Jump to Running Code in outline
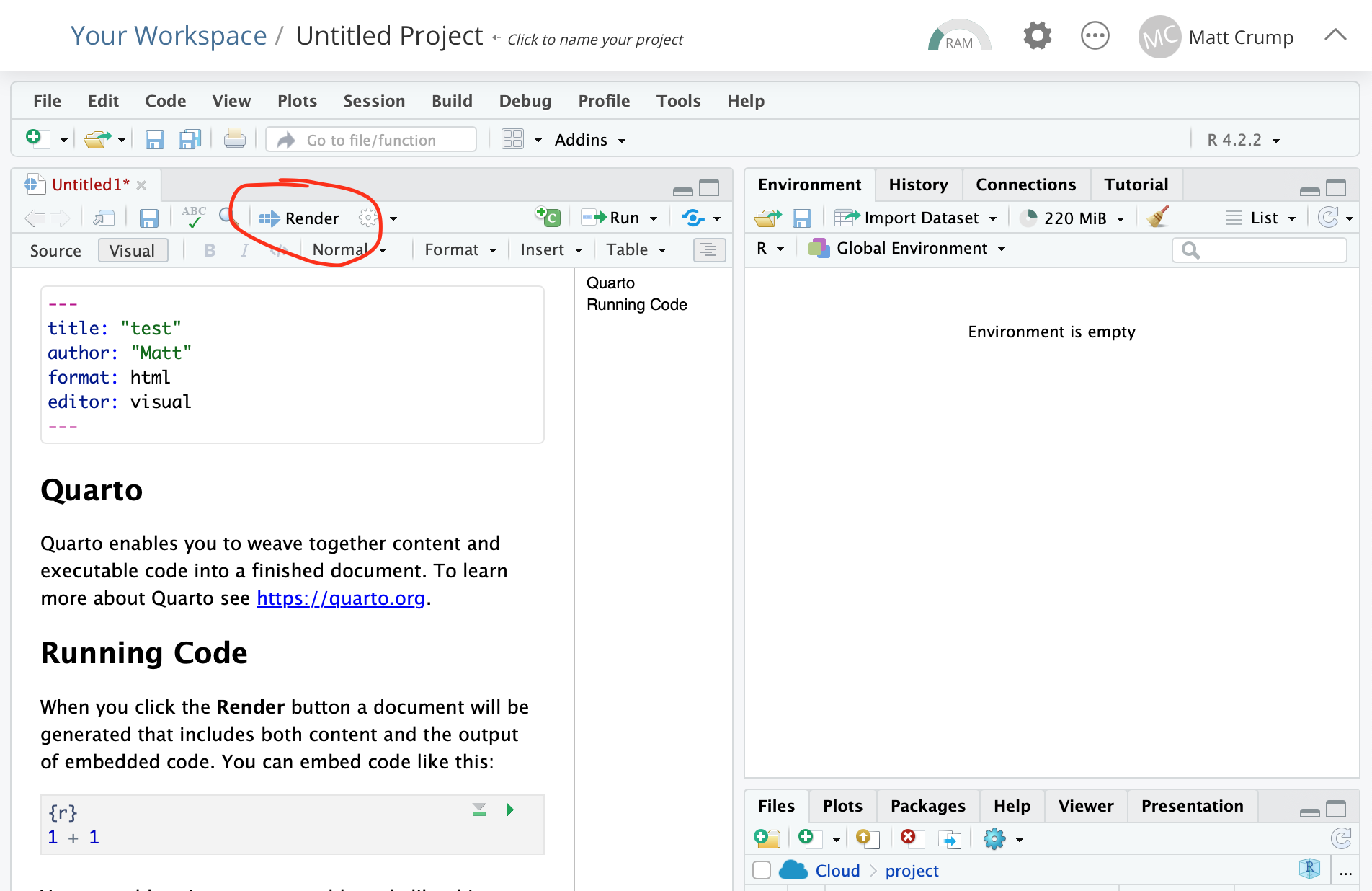This screenshot has height=891, width=1372. 637,304
